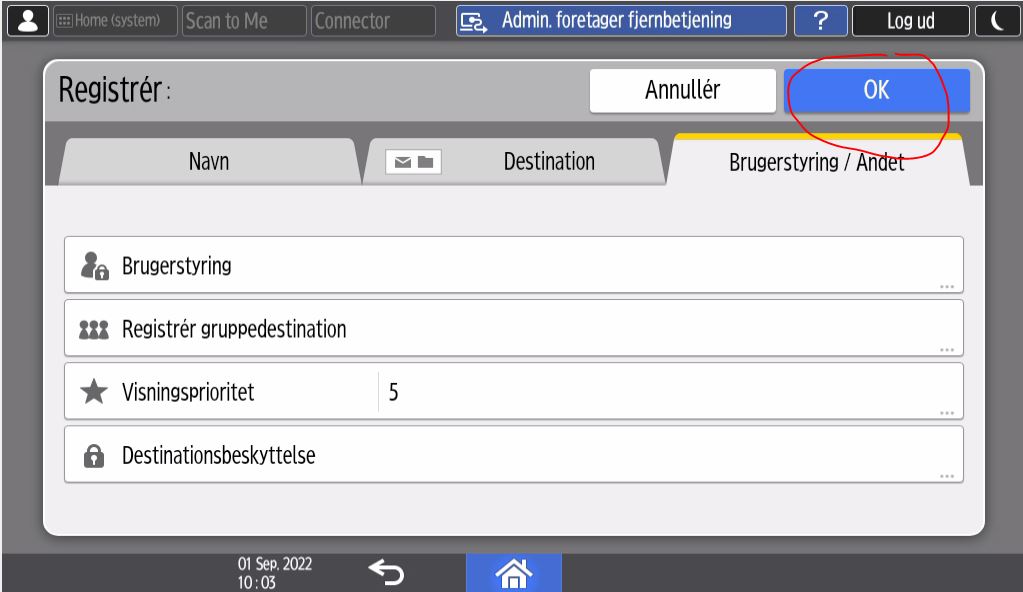Select the Brugerstyring / Andet tab
This screenshot has height=592, width=1023.
[x=816, y=163]
